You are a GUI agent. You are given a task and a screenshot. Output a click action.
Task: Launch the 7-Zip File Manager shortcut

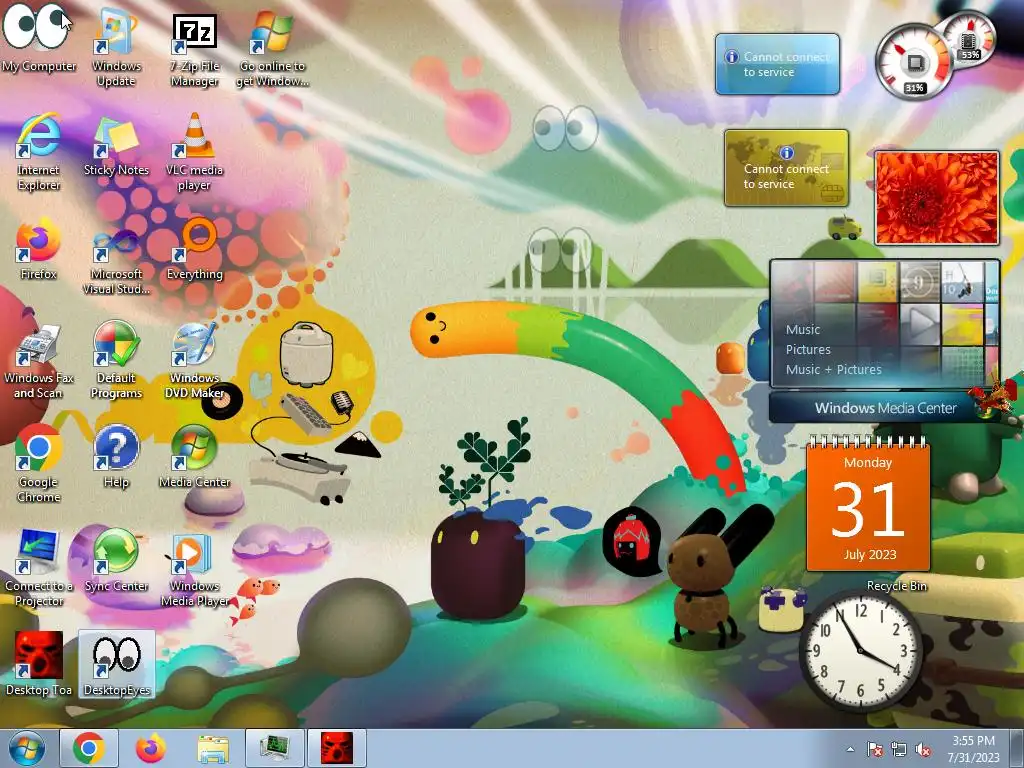coord(194,48)
